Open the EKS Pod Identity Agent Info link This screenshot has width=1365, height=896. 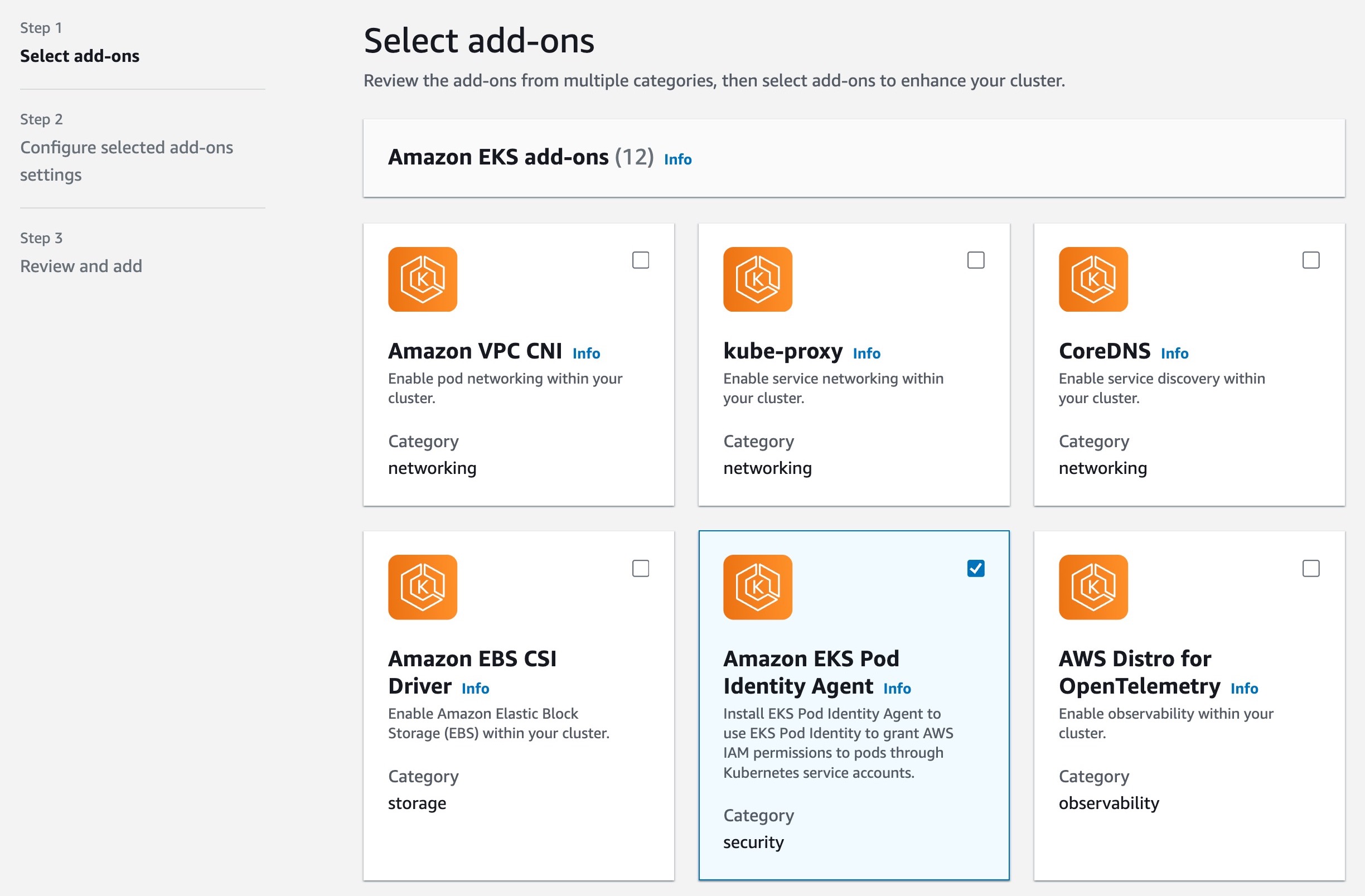click(897, 688)
